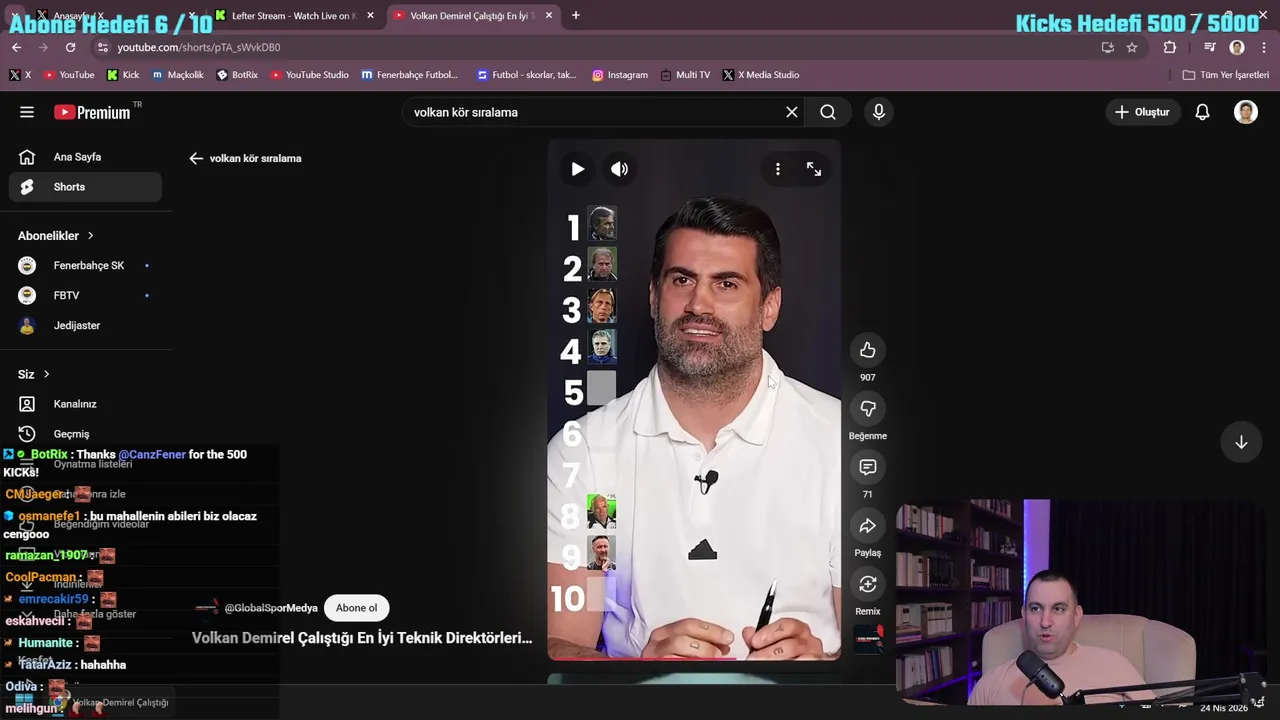This screenshot has height=720, width=1280.
Task: Open the notifications bell
Action: tap(1202, 112)
